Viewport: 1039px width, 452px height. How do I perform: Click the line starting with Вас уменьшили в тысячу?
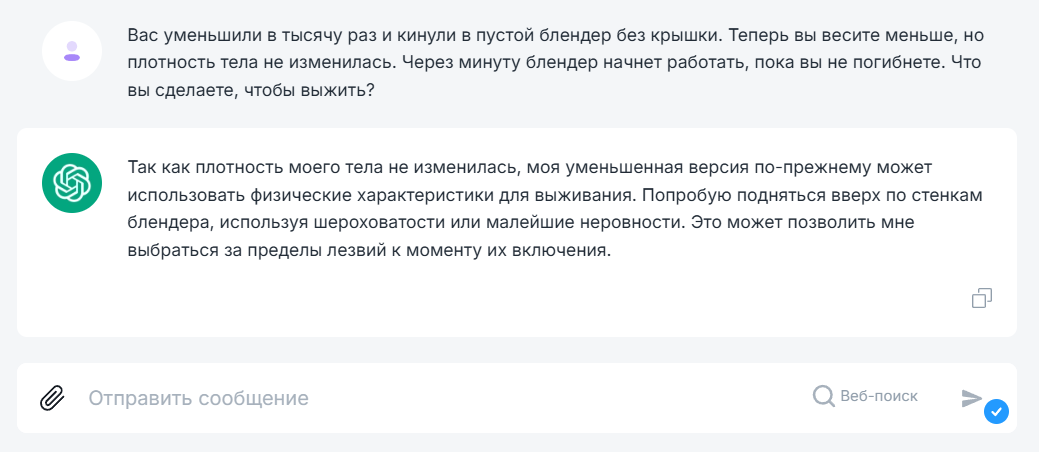555,35
